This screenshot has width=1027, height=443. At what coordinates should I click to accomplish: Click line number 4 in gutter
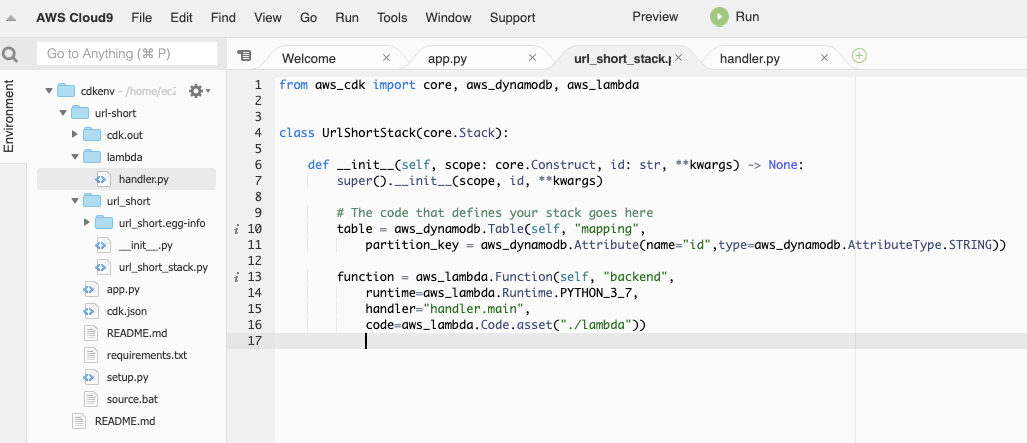coord(258,133)
